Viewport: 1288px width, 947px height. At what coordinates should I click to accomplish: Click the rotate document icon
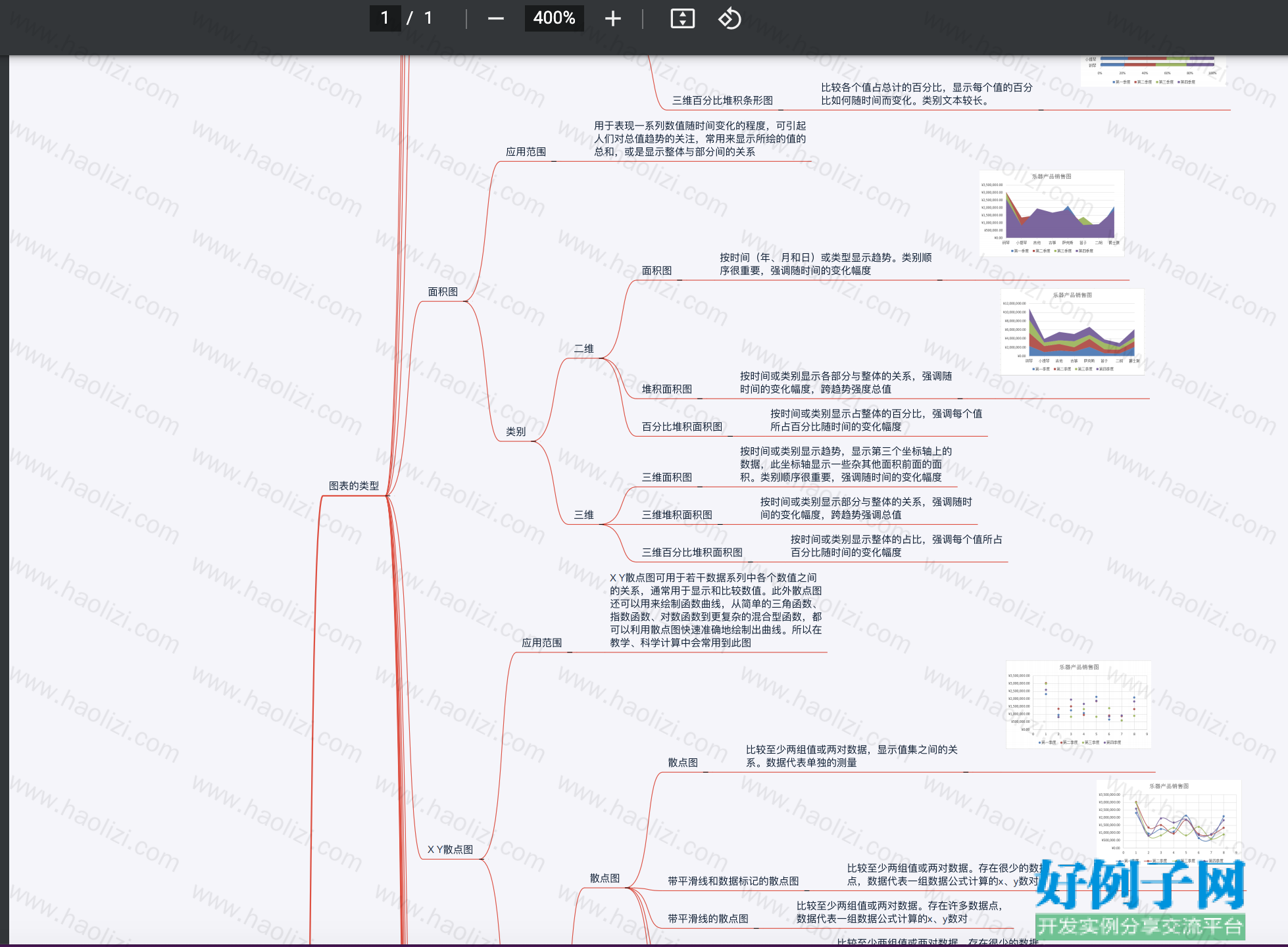click(730, 18)
